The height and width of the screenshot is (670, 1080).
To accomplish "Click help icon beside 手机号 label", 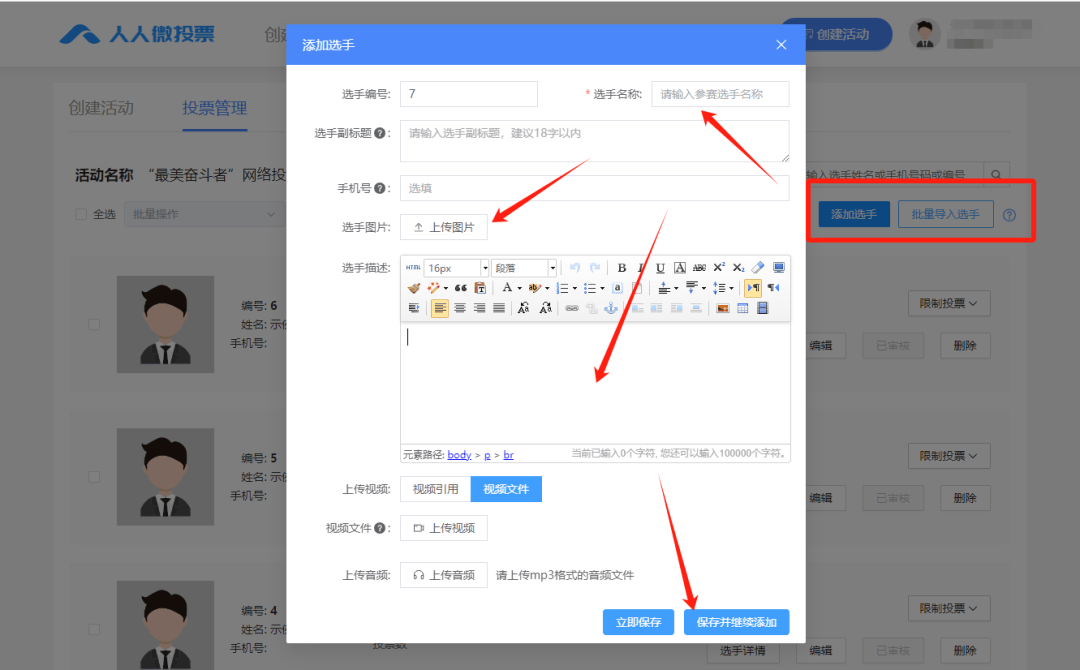I will (380, 188).
